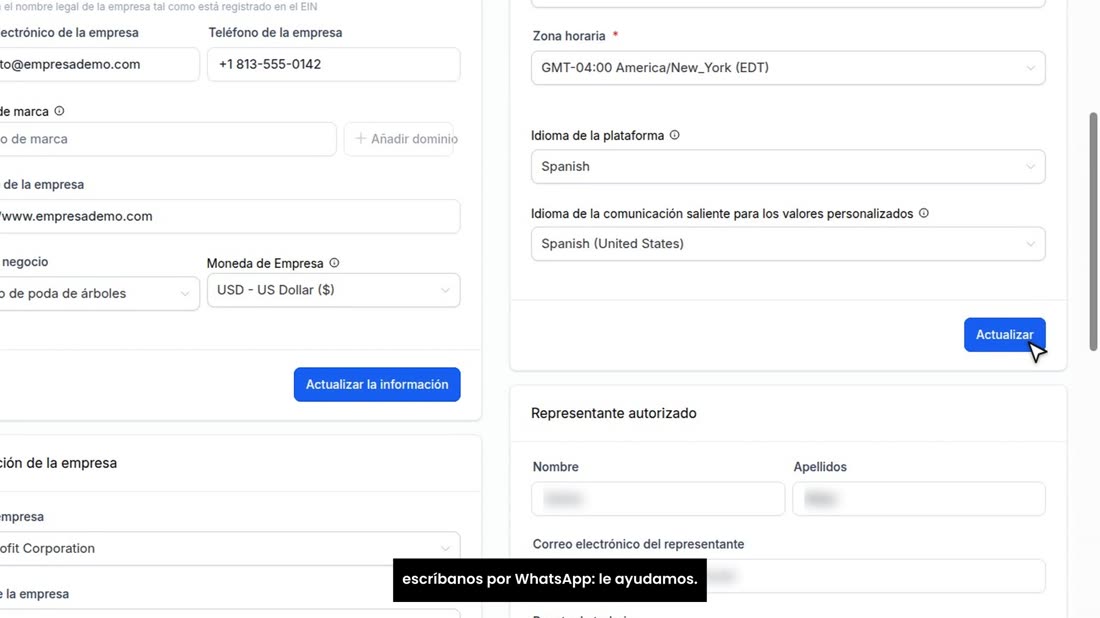Click the Zona horaria label

point(569,36)
